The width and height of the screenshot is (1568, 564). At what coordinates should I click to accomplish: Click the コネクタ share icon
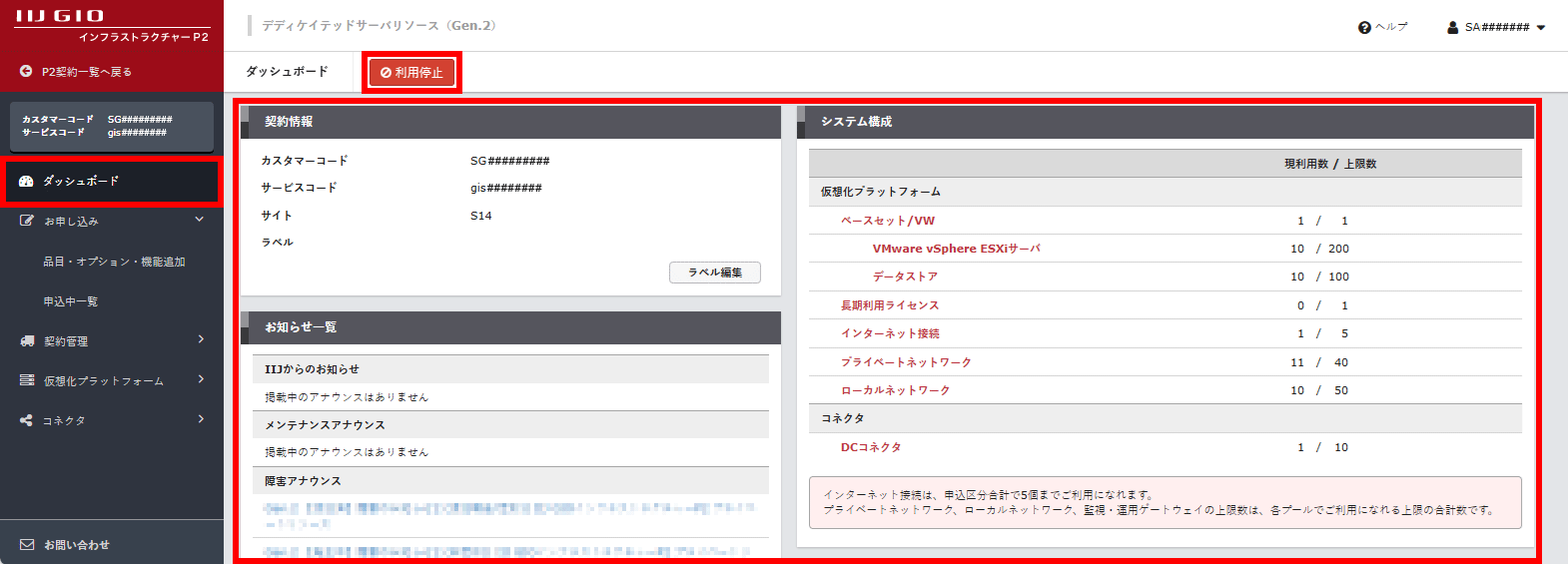click(26, 420)
